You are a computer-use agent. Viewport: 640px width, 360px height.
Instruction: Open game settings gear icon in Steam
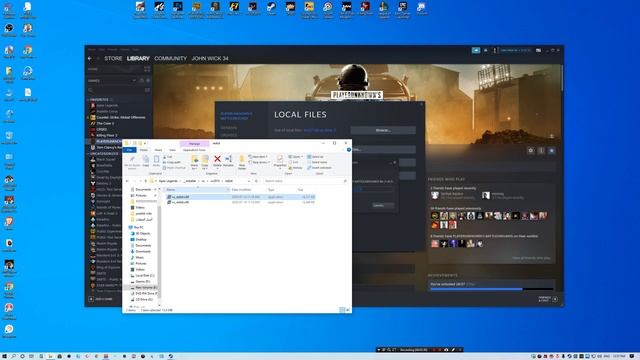click(x=531, y=150)
